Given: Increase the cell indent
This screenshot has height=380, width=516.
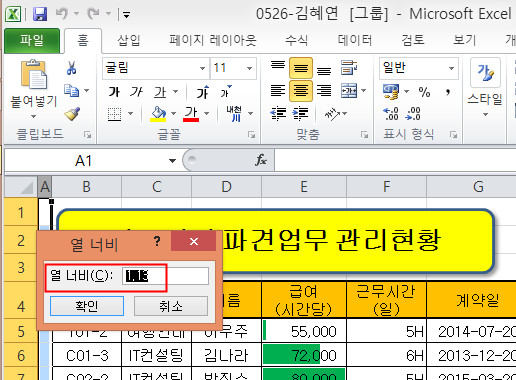Looking at the screenshot, I should coord(300,114).
